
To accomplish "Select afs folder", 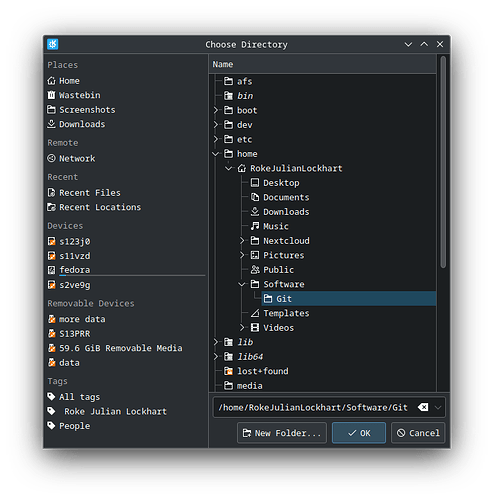I will point(238,81).
